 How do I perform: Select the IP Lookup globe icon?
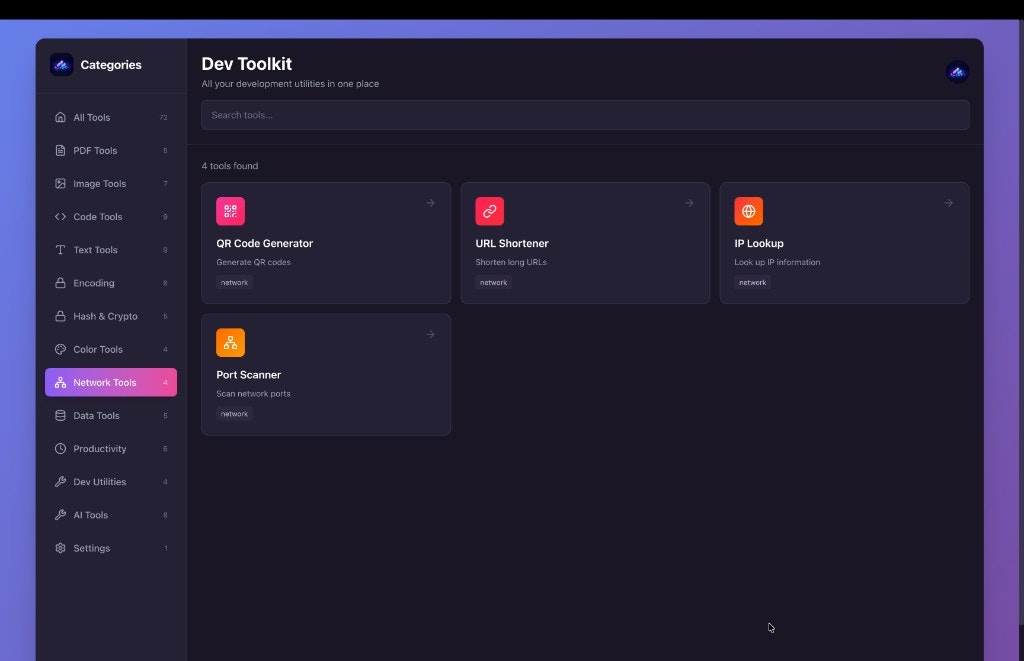pos(748,211)
